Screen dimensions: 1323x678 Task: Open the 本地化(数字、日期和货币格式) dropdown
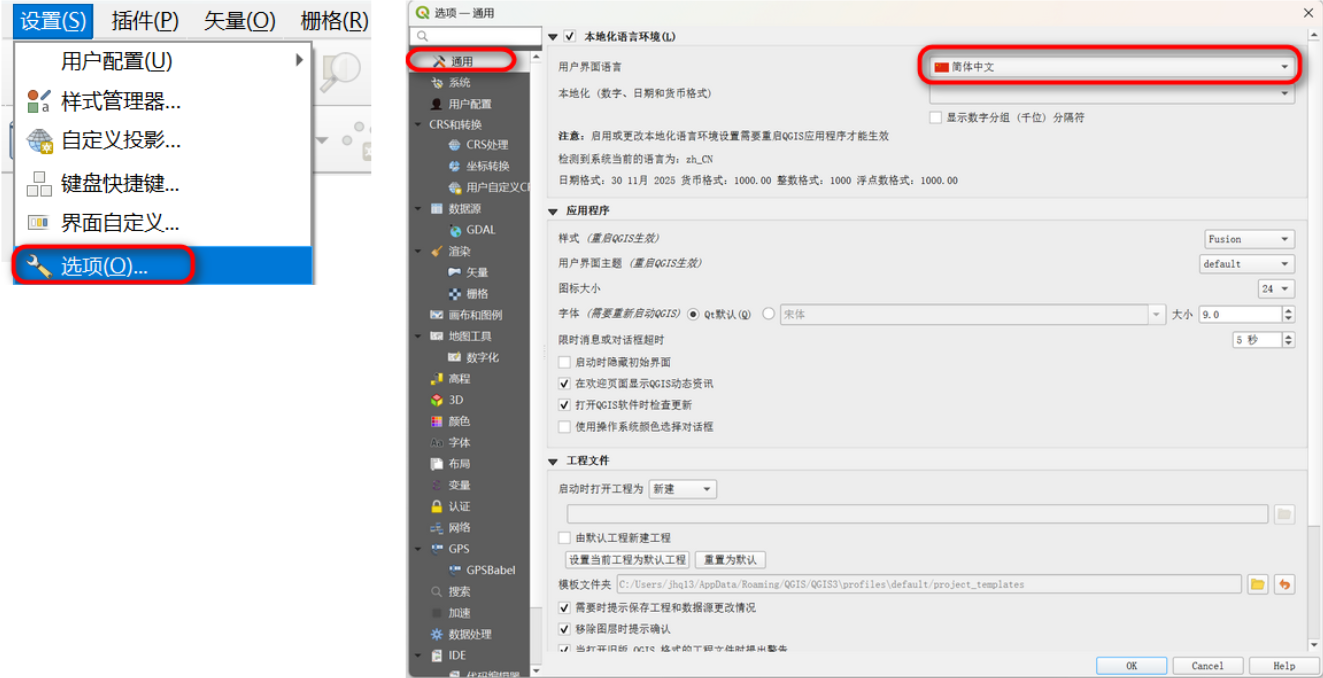pos(1111,93)
